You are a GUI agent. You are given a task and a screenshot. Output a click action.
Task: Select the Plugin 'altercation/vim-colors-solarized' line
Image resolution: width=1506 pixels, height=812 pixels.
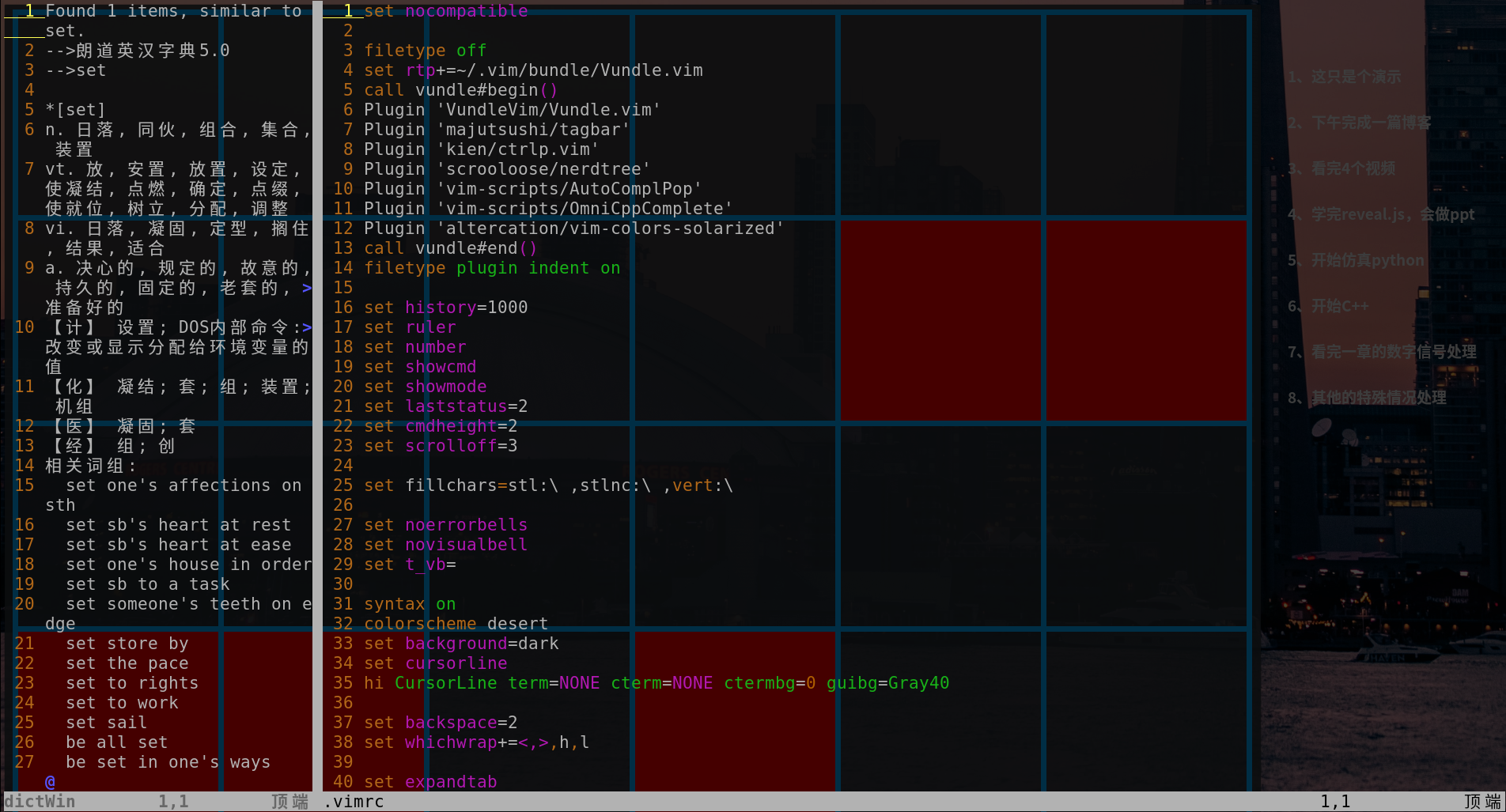(x=574, y=228)
